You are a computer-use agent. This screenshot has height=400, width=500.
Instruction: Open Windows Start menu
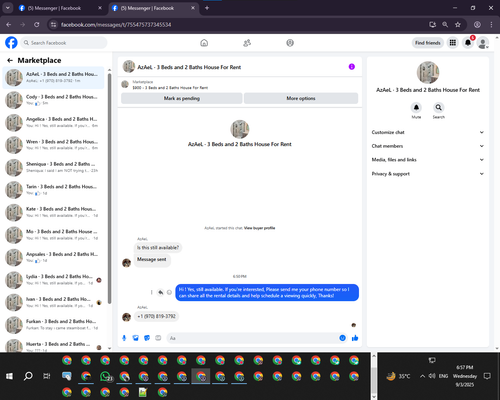pos(9,376)
